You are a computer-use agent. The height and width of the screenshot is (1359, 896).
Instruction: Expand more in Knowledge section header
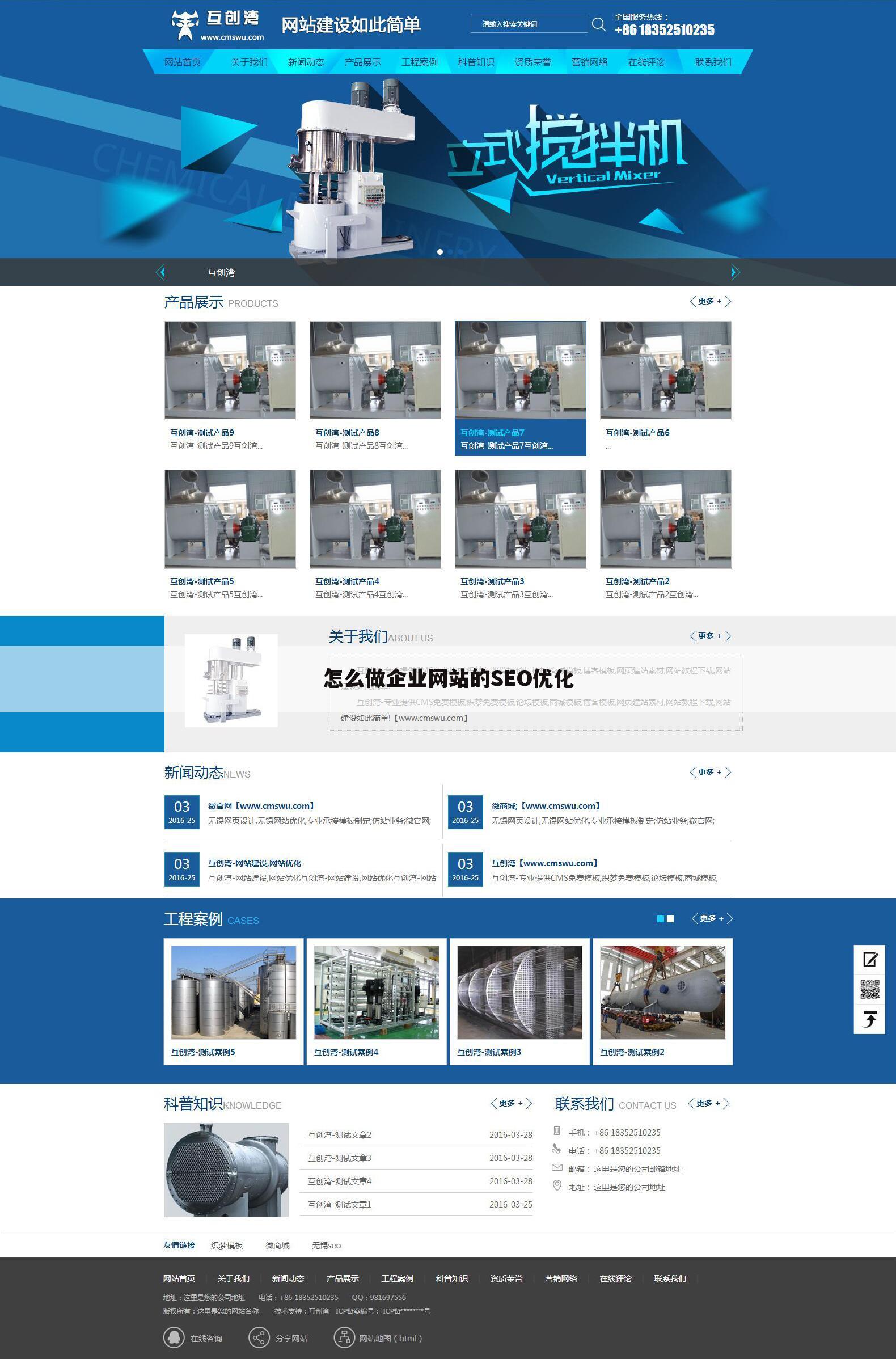[x=511, y=1103]
